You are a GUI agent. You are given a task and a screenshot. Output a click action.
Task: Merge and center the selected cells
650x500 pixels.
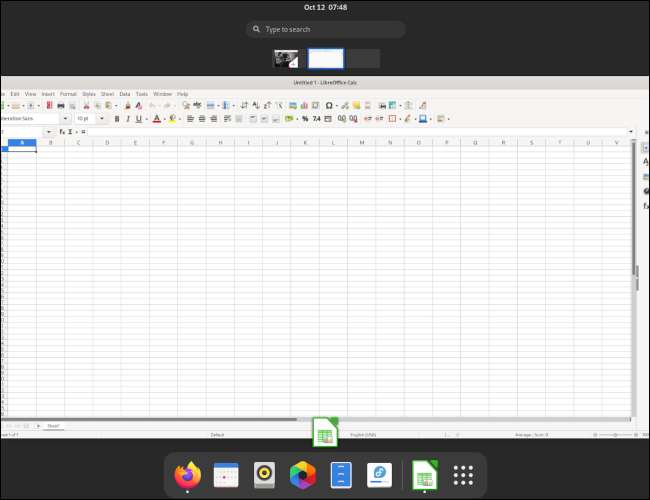point(239,119)
